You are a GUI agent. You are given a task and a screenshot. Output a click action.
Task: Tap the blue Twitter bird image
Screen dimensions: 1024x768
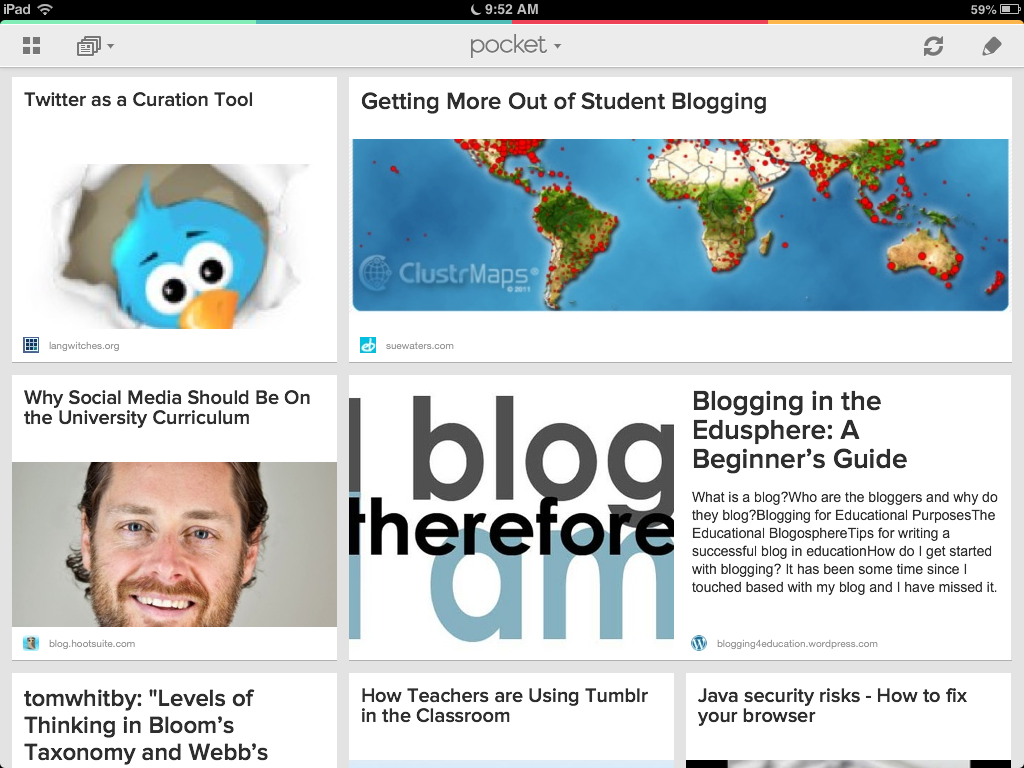pos(178,246)
